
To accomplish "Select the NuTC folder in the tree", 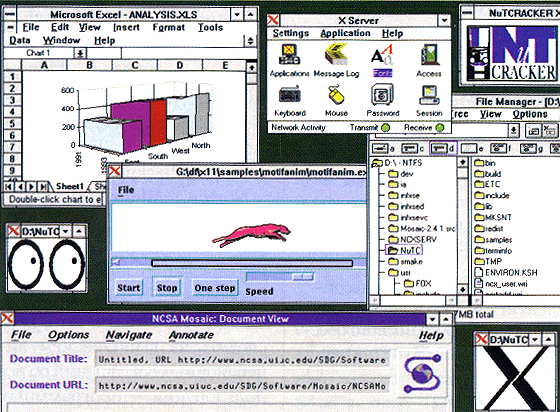I will pyautogui.click(x=405, y=250).
